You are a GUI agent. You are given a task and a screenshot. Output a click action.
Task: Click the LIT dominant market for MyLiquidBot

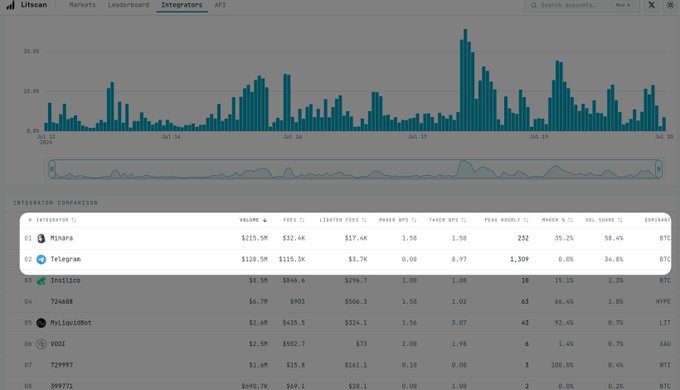[x=665, y=323]
